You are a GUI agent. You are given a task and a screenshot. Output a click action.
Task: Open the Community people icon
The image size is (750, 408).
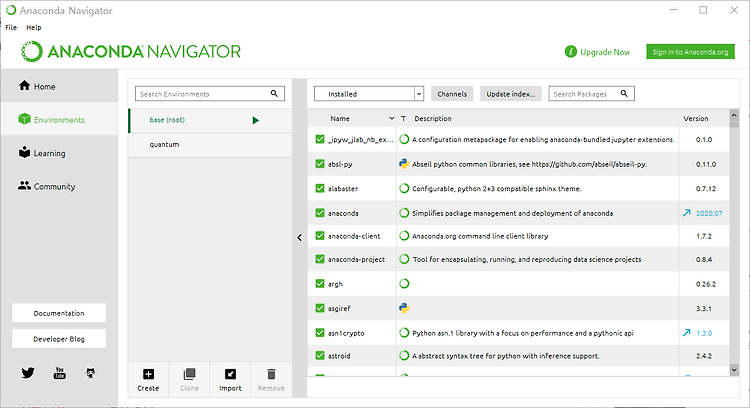24,186
